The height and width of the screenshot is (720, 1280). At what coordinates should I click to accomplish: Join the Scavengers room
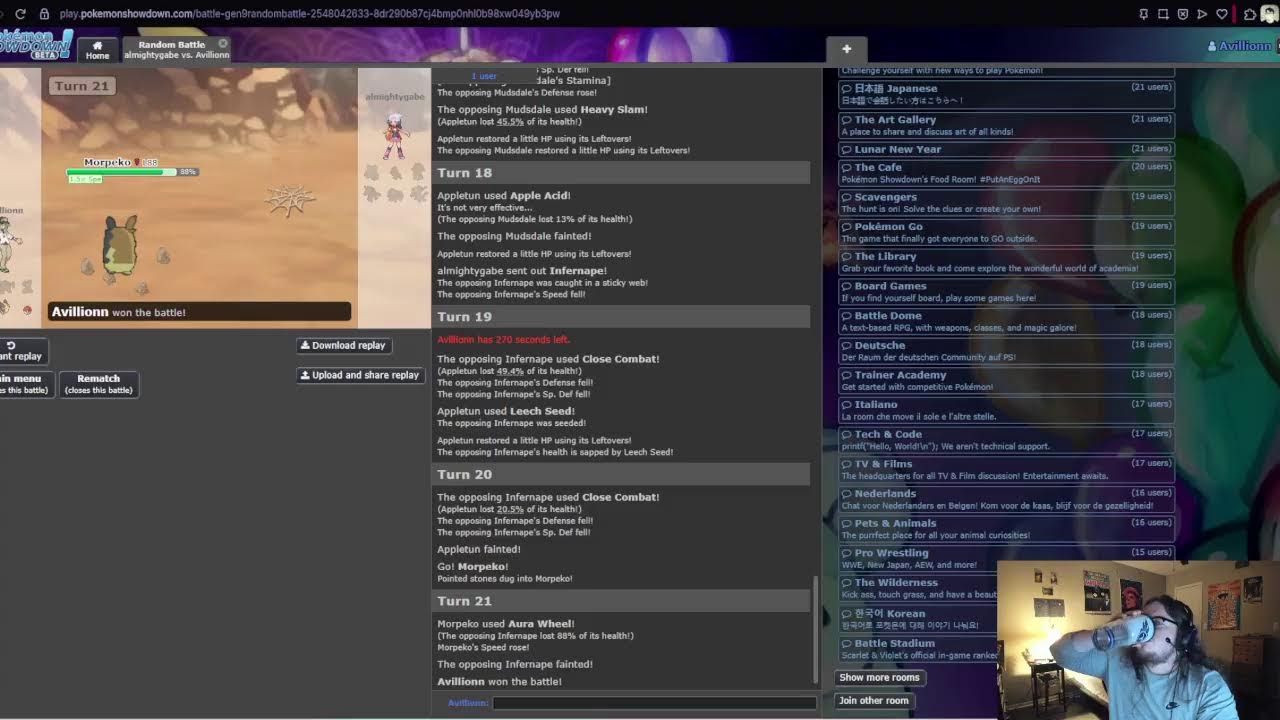coord(1005,202)
